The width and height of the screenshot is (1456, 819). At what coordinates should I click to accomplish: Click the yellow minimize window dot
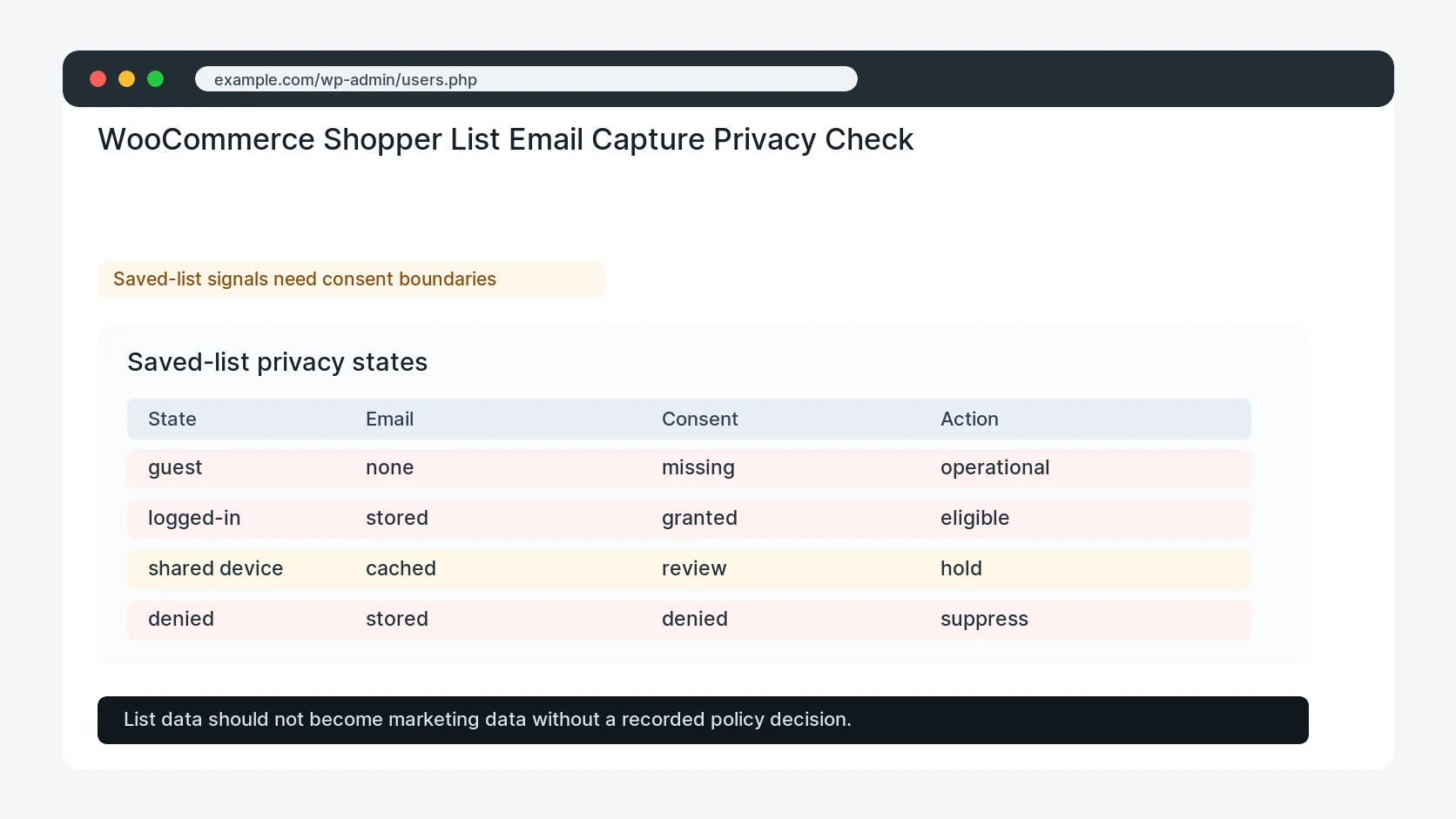tap(127, 79)
